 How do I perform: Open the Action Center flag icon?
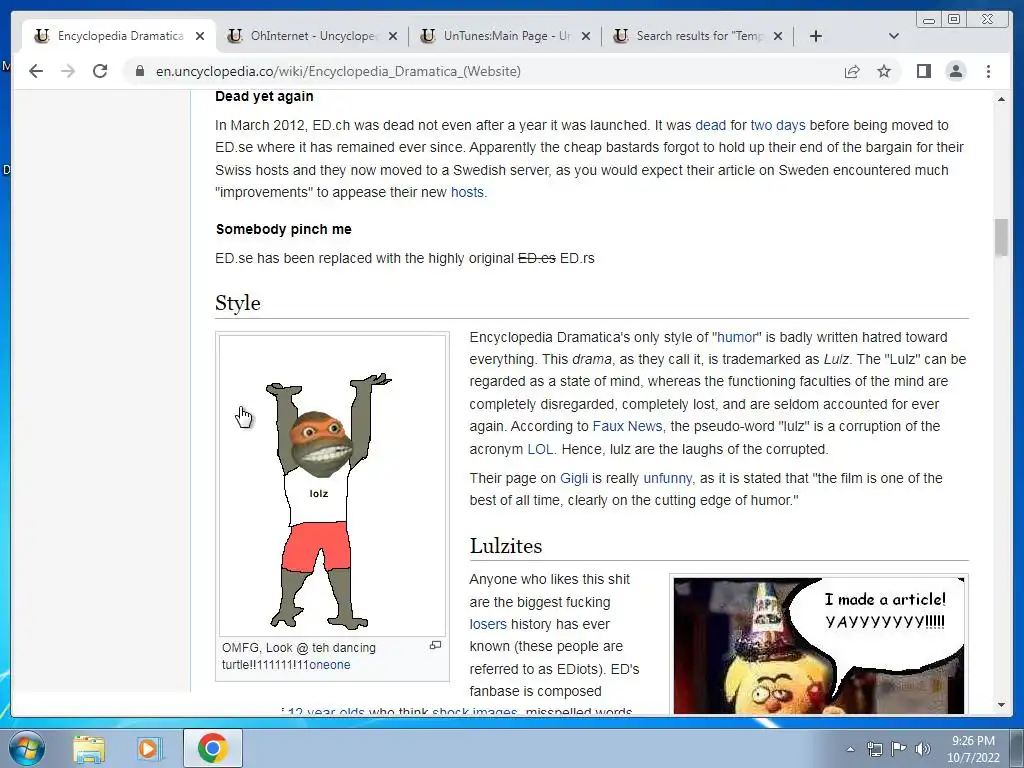point(899,749)
